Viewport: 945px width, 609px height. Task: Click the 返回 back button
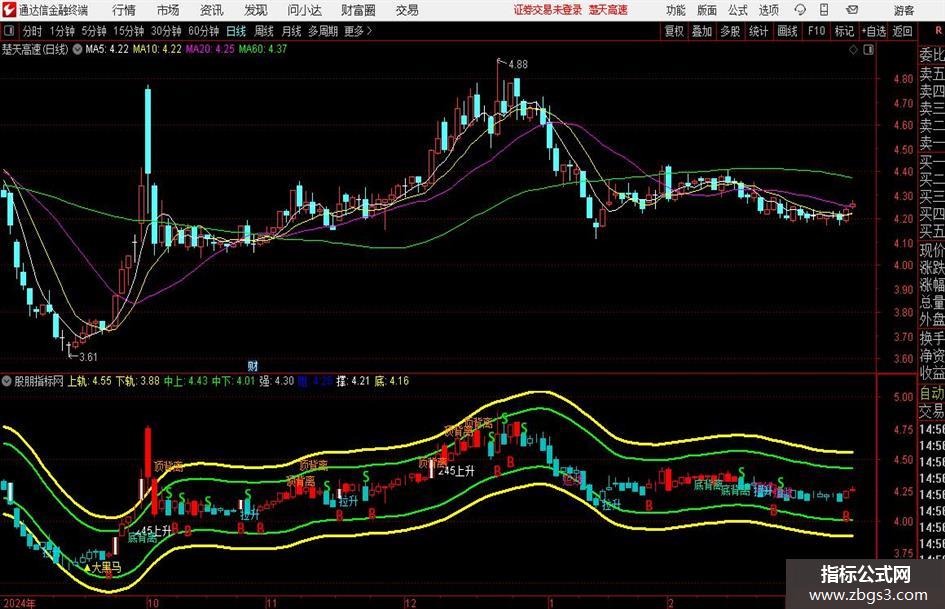(x=902, y=31)
